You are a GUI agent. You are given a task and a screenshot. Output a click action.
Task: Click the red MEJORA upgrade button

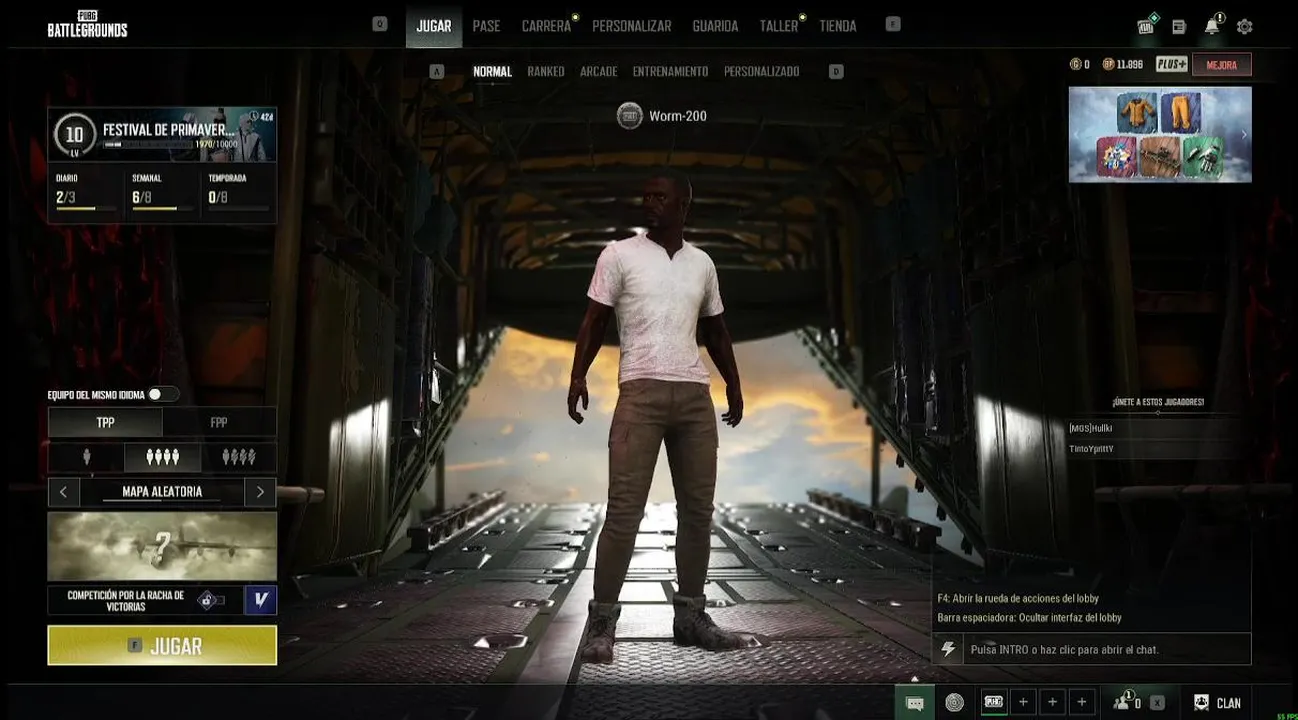pyautogui.click(x=1222, y=65)
